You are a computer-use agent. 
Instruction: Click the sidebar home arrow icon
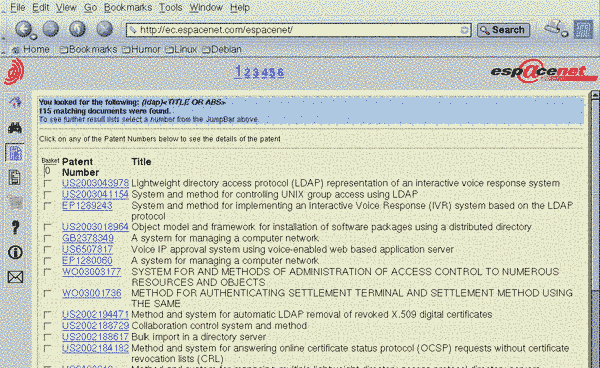click(x=15, y=102)
